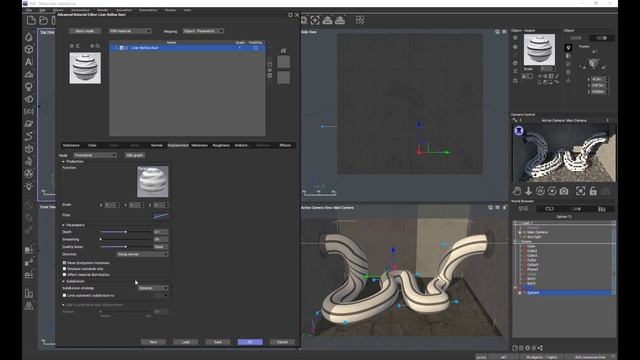Image resolution: width=640 pixels, height=360 pixels.
Task: Select the 3D Text tool icon
Action: pyautogui.click(x=29, y=62)
